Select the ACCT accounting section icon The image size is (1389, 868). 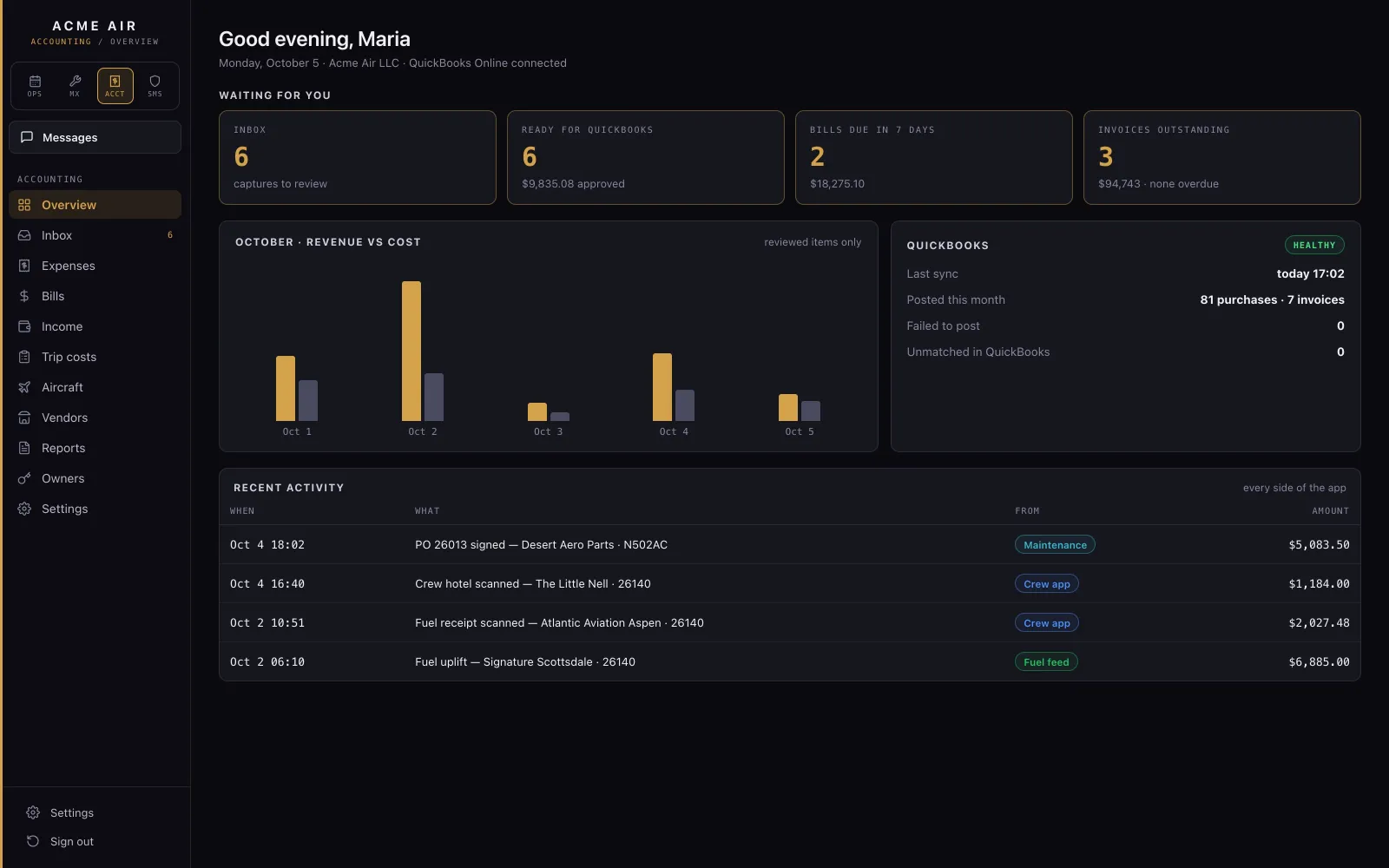(115, 86)
